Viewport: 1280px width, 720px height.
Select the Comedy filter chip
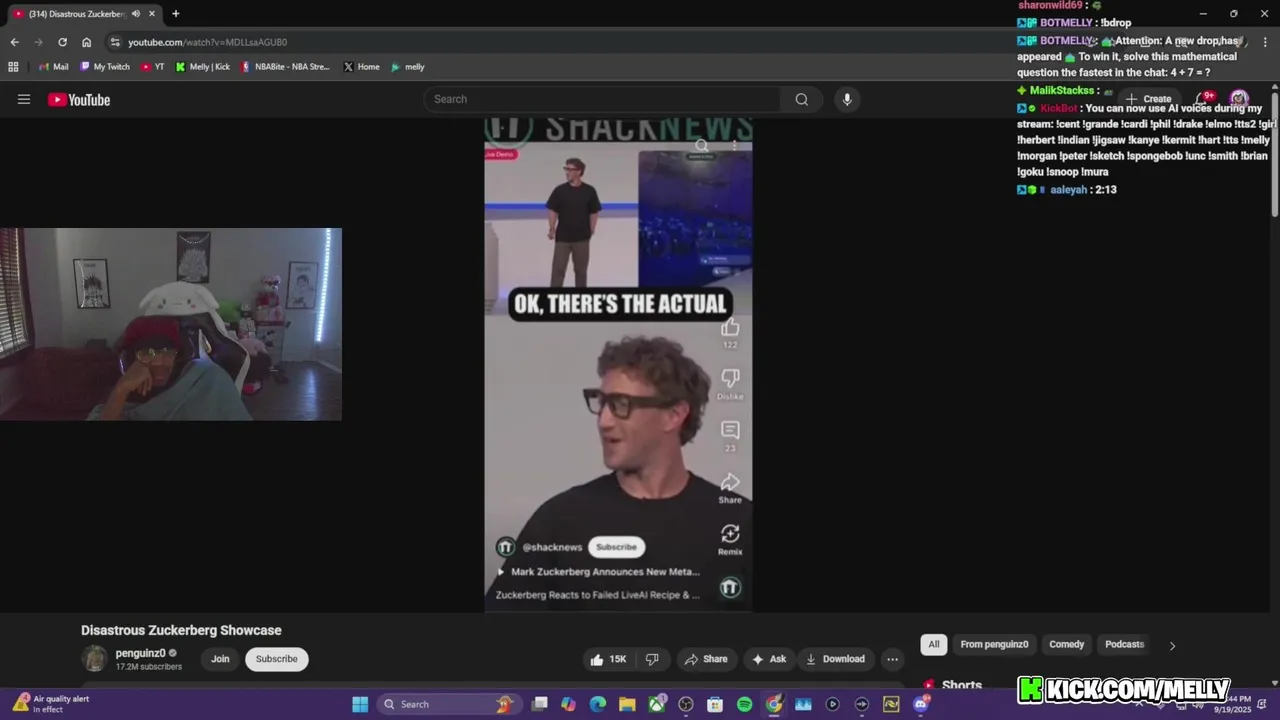1066,645
